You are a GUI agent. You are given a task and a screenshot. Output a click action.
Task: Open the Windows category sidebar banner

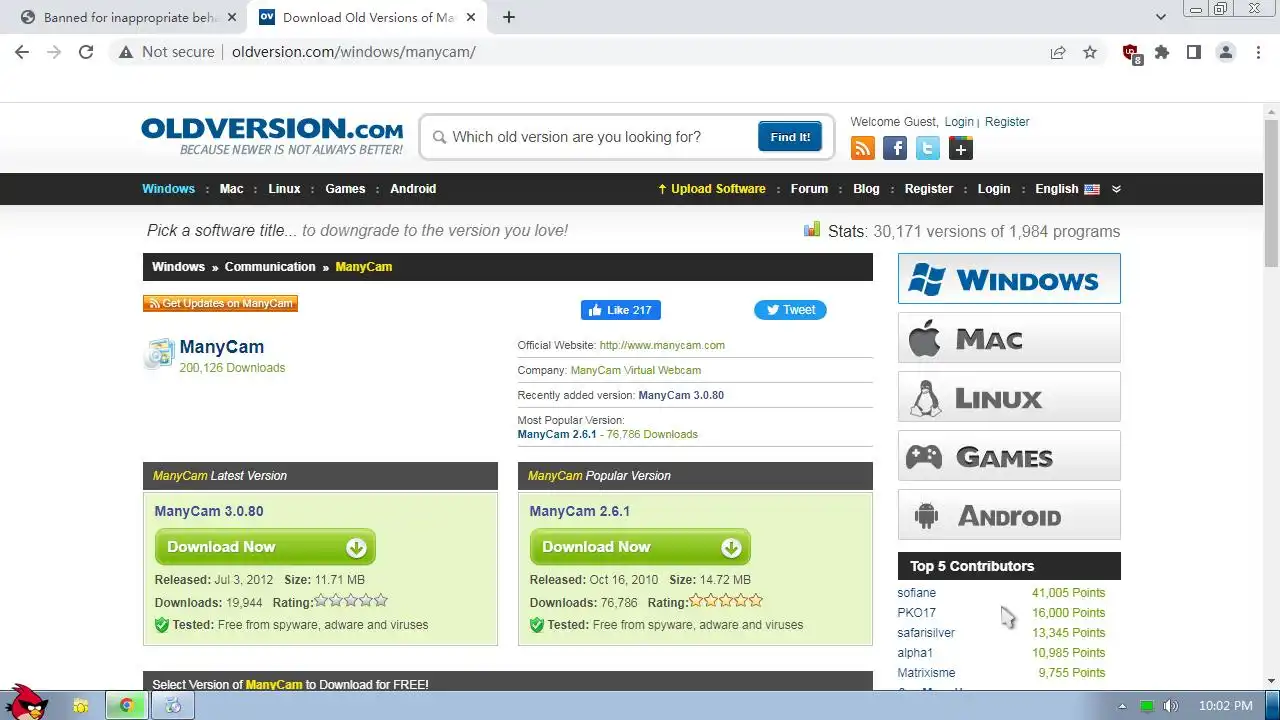1009,278
